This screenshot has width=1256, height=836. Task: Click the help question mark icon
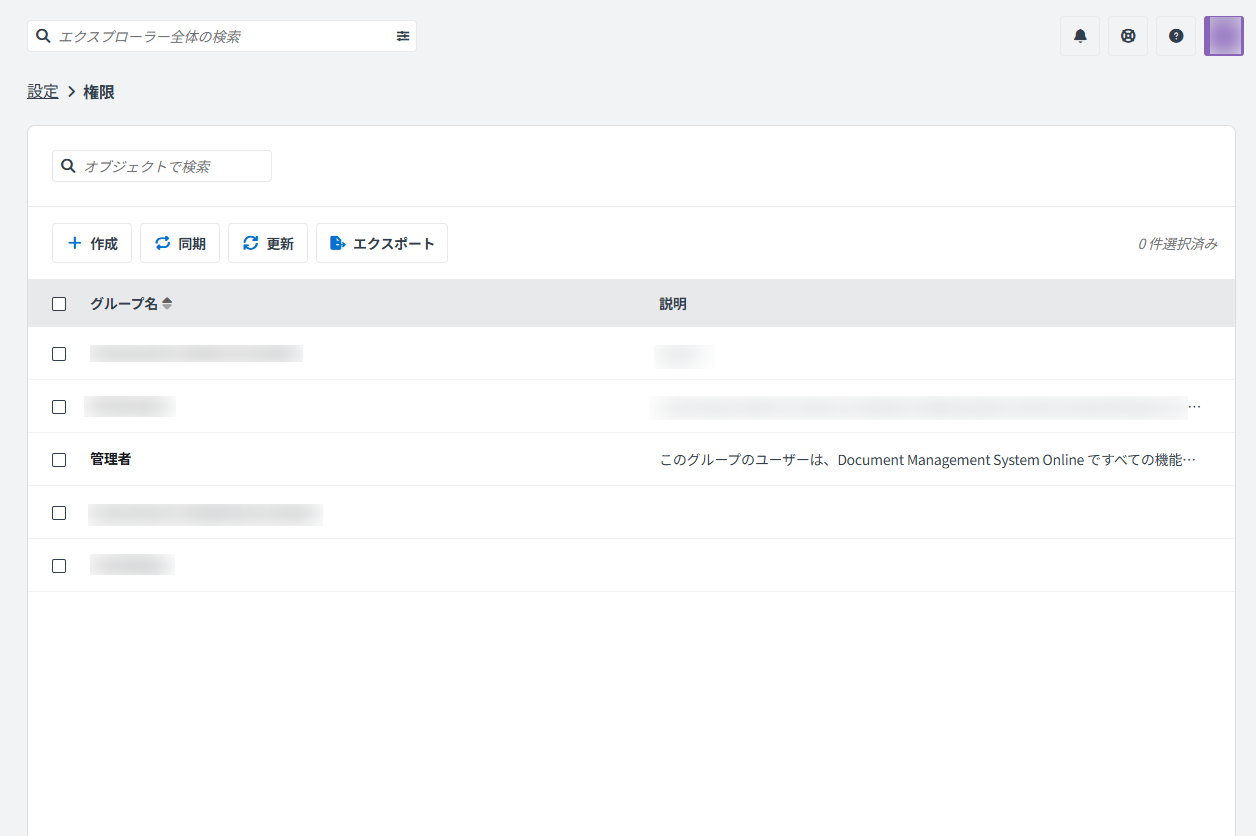(x=1176, y=36)
